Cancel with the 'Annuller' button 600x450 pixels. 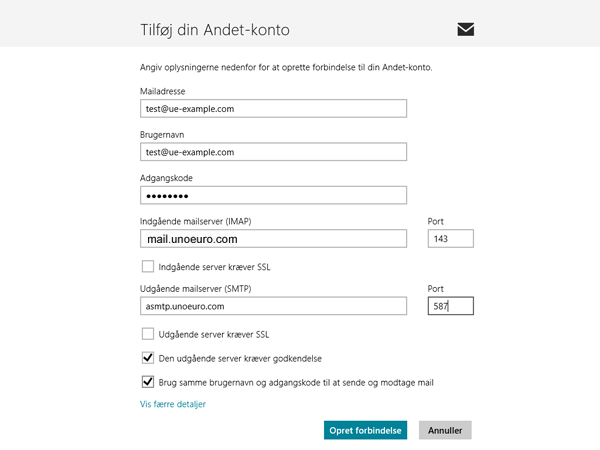[445, 430]
